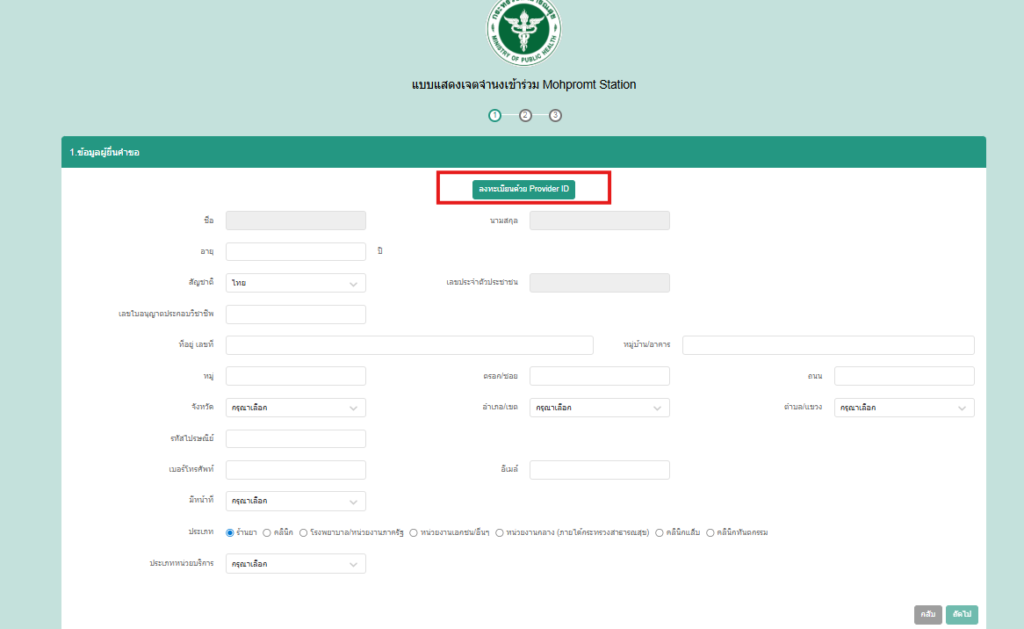This screenshot has height=629, width=1024.
Task: Click the step 3 circle indicator
Action: (x=556, y=115)
